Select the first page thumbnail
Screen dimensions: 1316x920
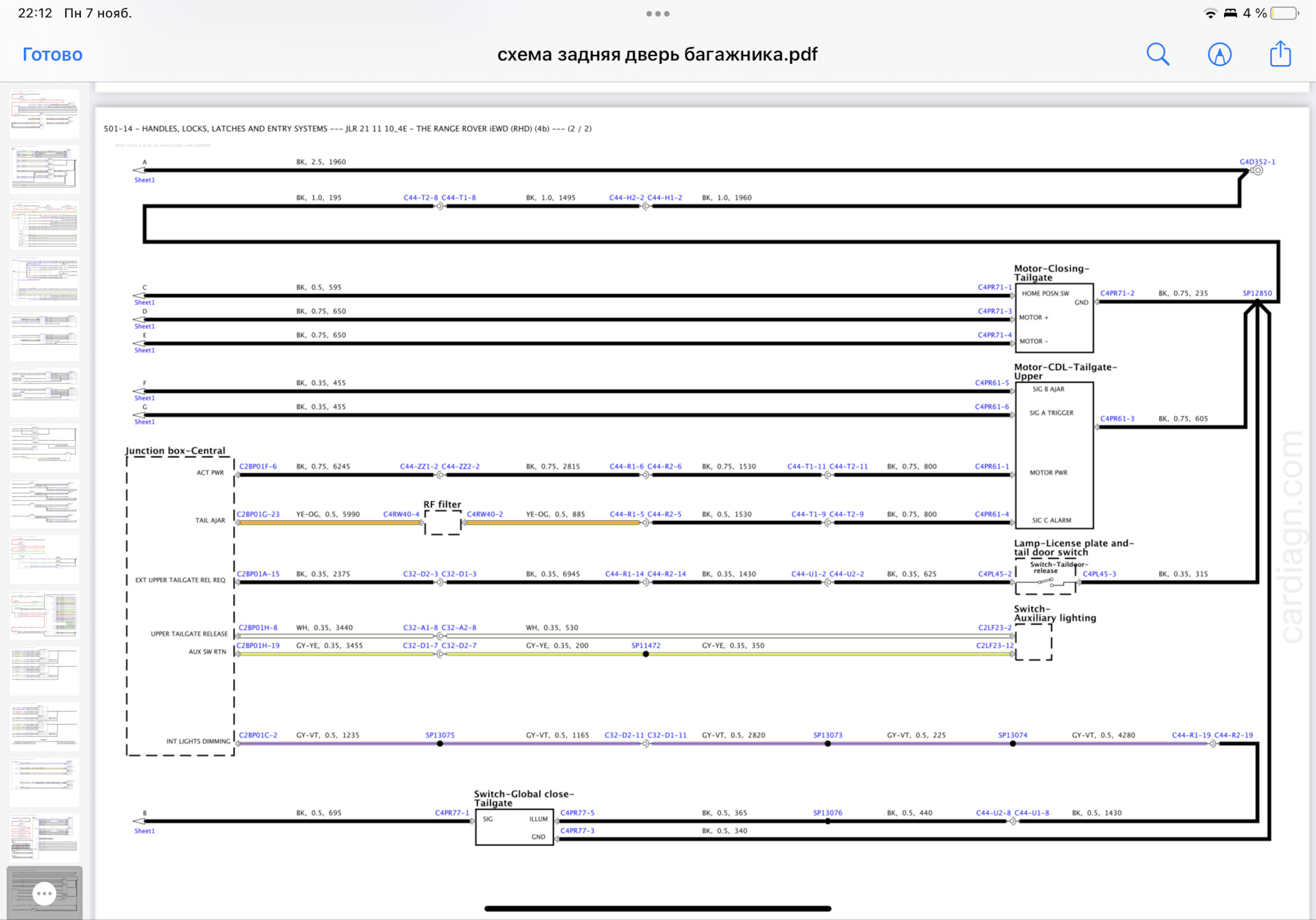(x=45, y=114)
